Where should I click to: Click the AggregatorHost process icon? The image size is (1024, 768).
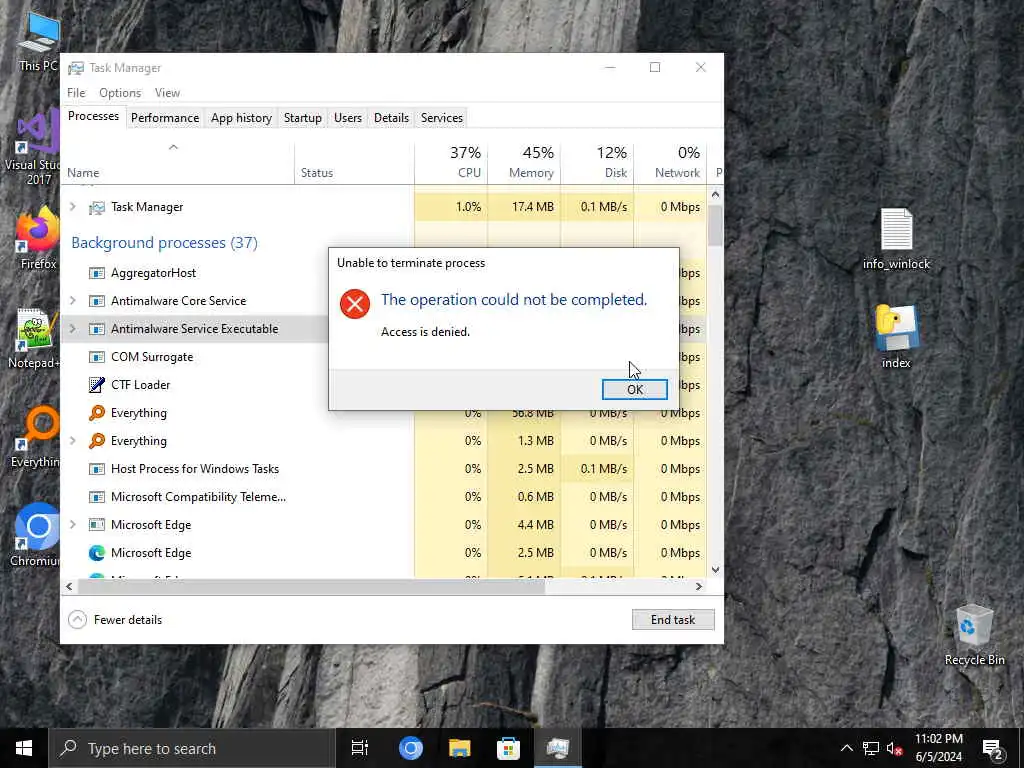(x=97, y=272)
